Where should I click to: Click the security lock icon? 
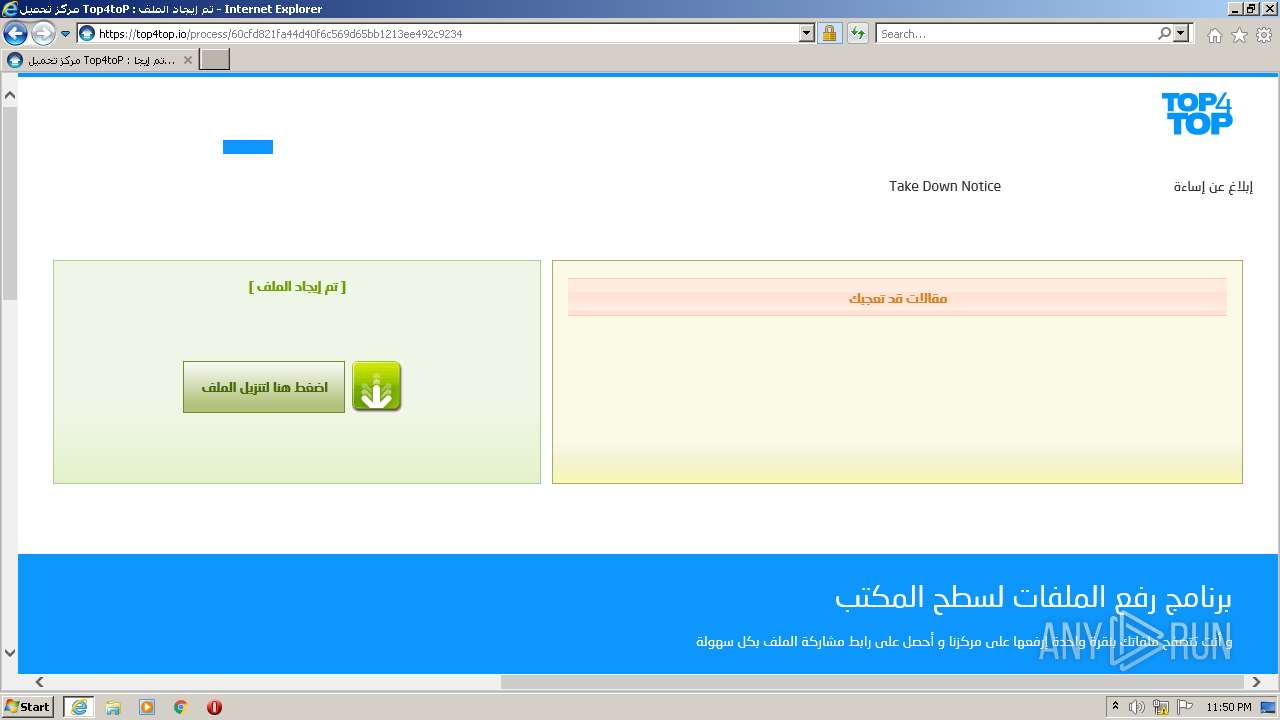[829, 34]
